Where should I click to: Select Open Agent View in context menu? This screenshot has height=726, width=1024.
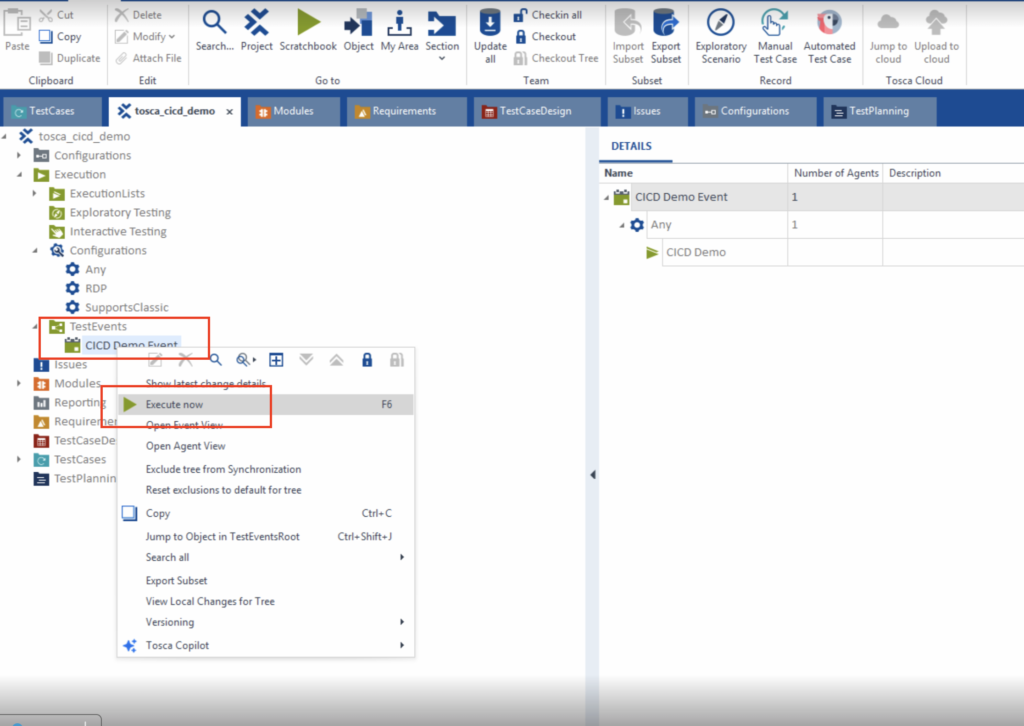(265, 446)
